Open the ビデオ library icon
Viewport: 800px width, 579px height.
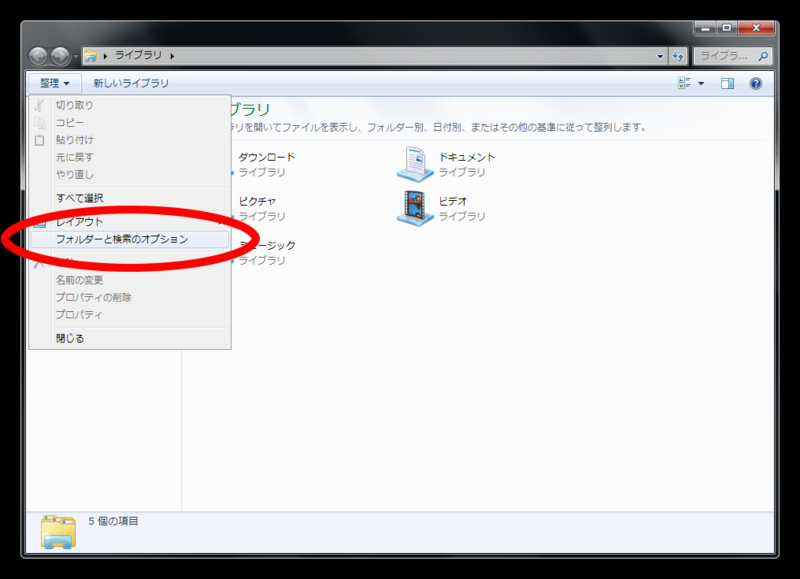pos(416,205)
